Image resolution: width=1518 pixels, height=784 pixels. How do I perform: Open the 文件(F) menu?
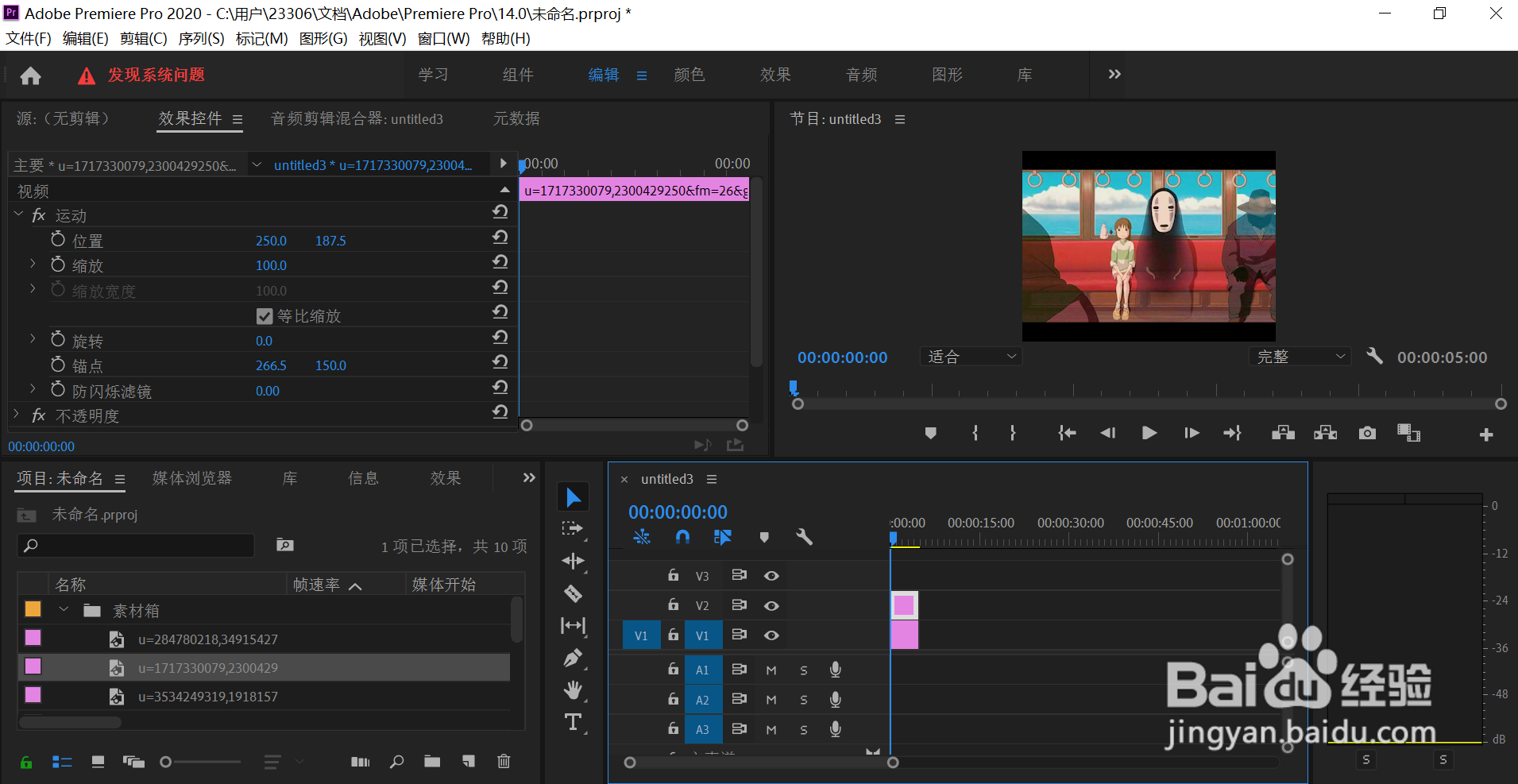click(x=29, y=38)
